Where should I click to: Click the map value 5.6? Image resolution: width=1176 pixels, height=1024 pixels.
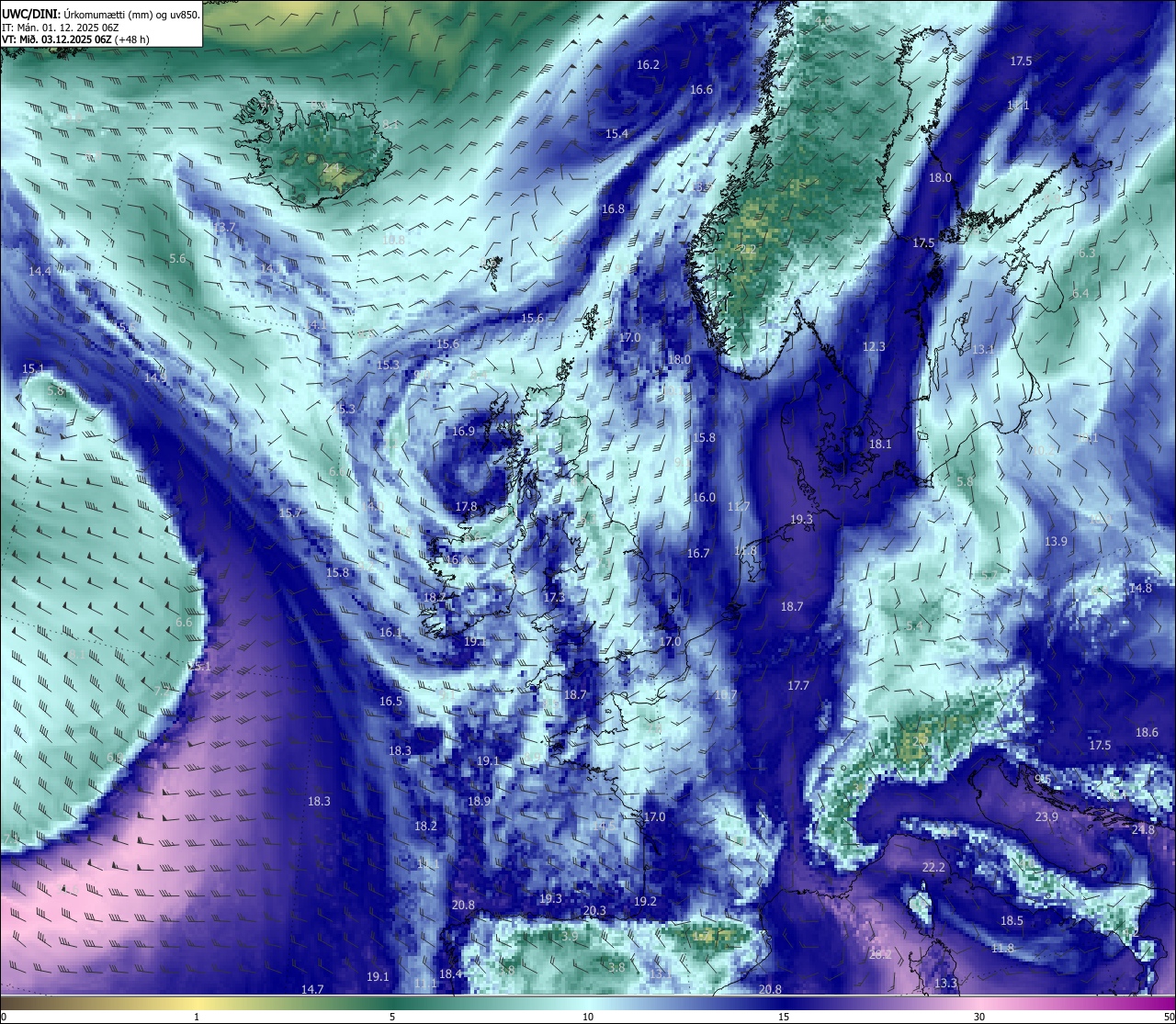coord(177,258)
